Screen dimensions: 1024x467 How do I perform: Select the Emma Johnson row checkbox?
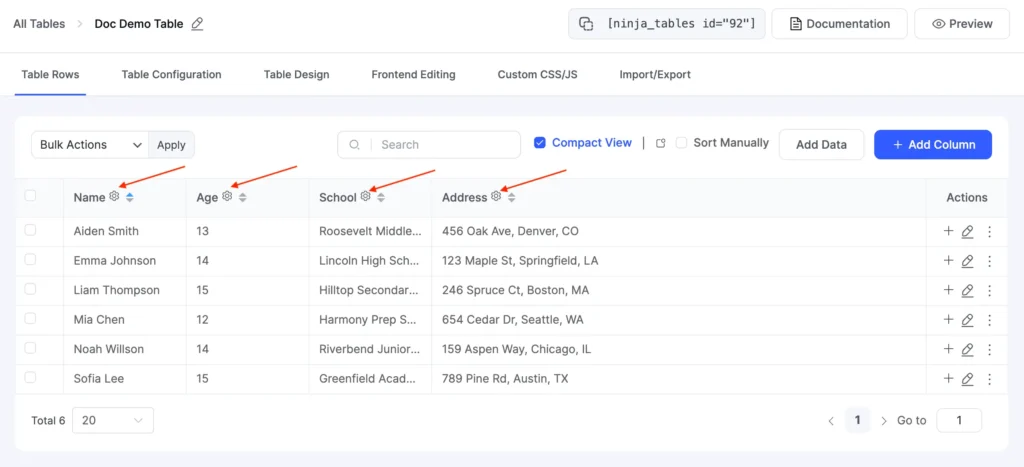click(30, 259)
